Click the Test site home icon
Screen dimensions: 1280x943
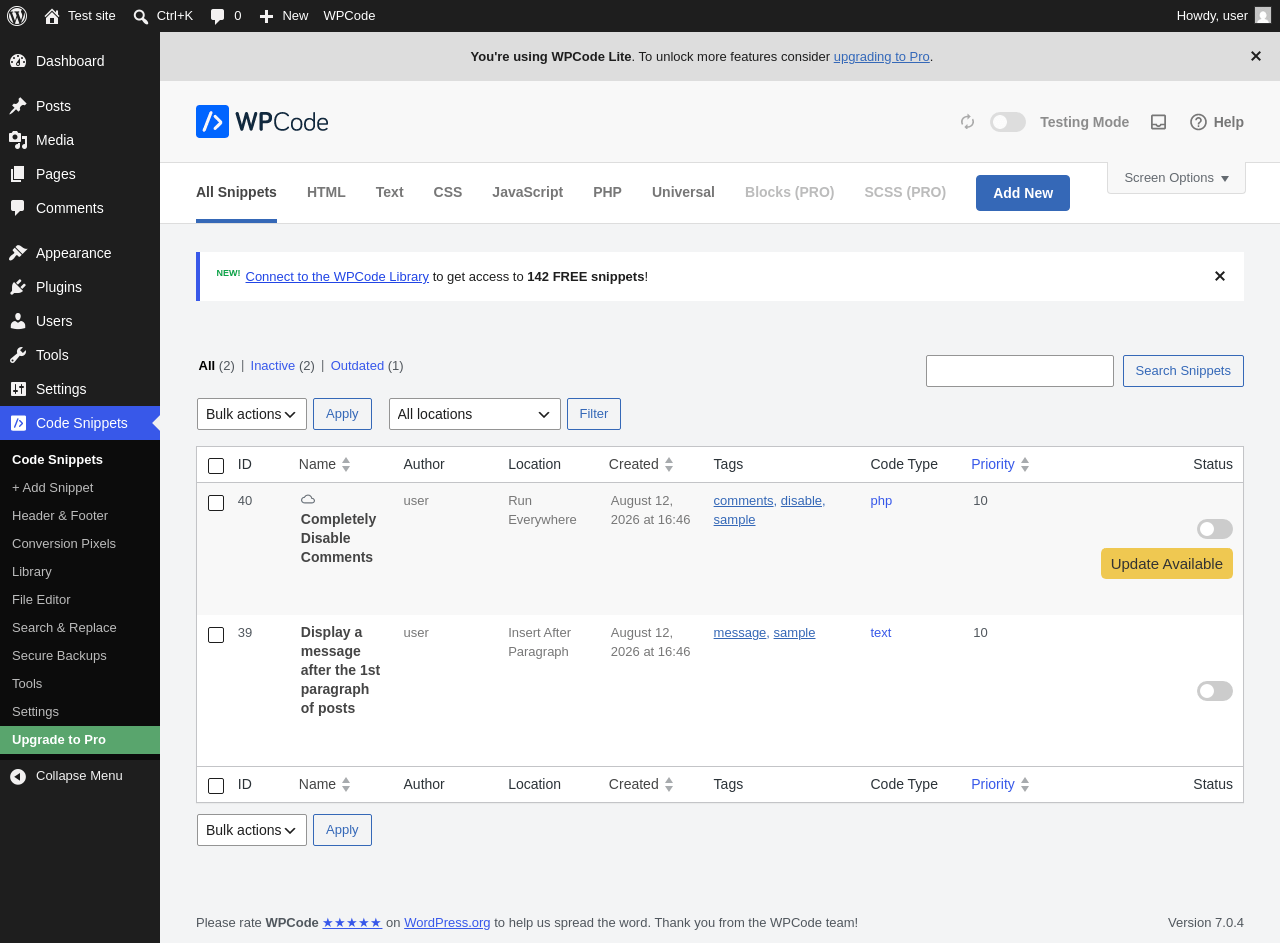[x=52, y=16]
